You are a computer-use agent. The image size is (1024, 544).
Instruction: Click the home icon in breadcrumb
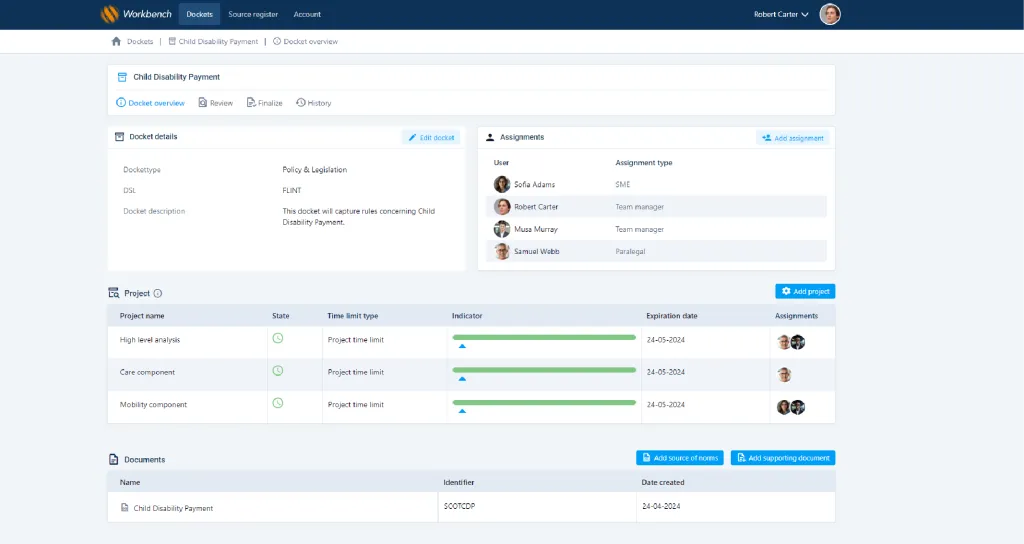tap(116, 42)
